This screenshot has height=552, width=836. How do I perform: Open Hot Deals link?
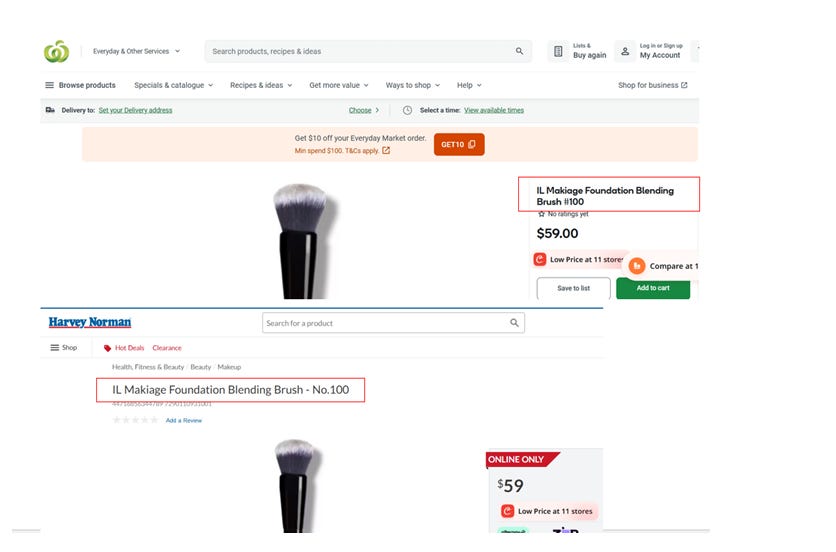[130, 348]
